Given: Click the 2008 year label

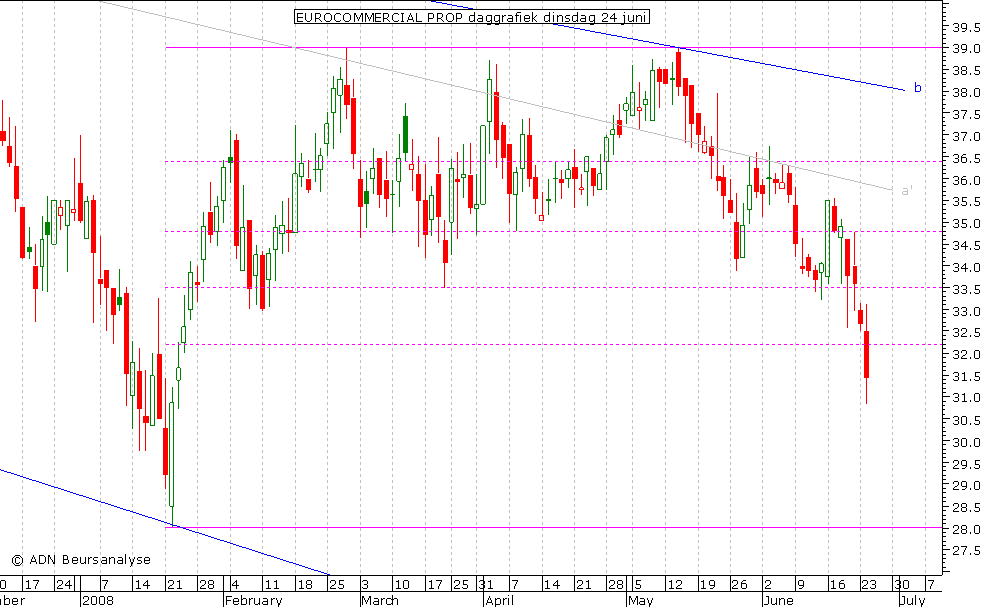Looking at the screenshot, I should tap(98, 600).
